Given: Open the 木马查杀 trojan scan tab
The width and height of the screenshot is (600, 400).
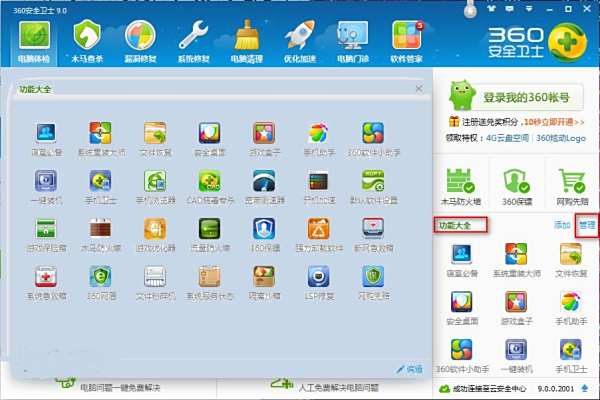Looking at the screenshot, I should (x=87, y=41).
